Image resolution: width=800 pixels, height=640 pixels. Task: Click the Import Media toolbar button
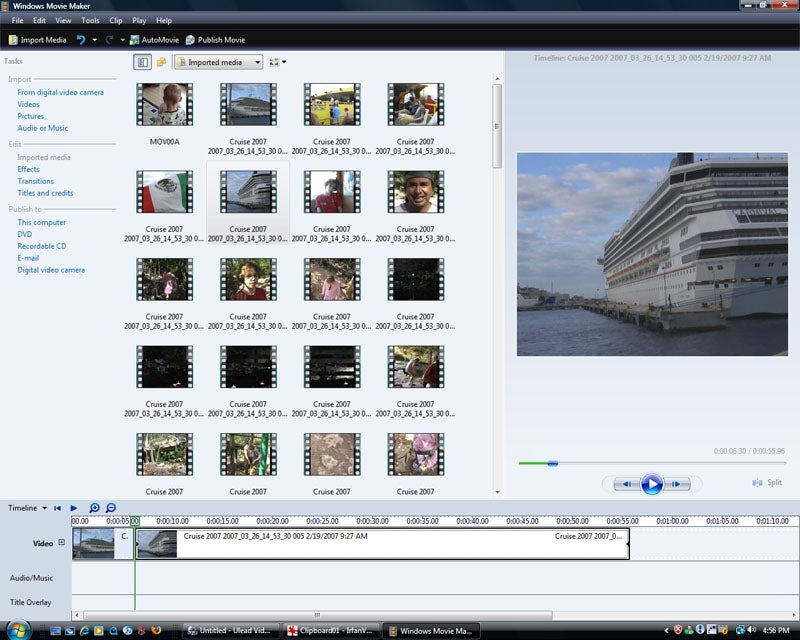point(38,40)
